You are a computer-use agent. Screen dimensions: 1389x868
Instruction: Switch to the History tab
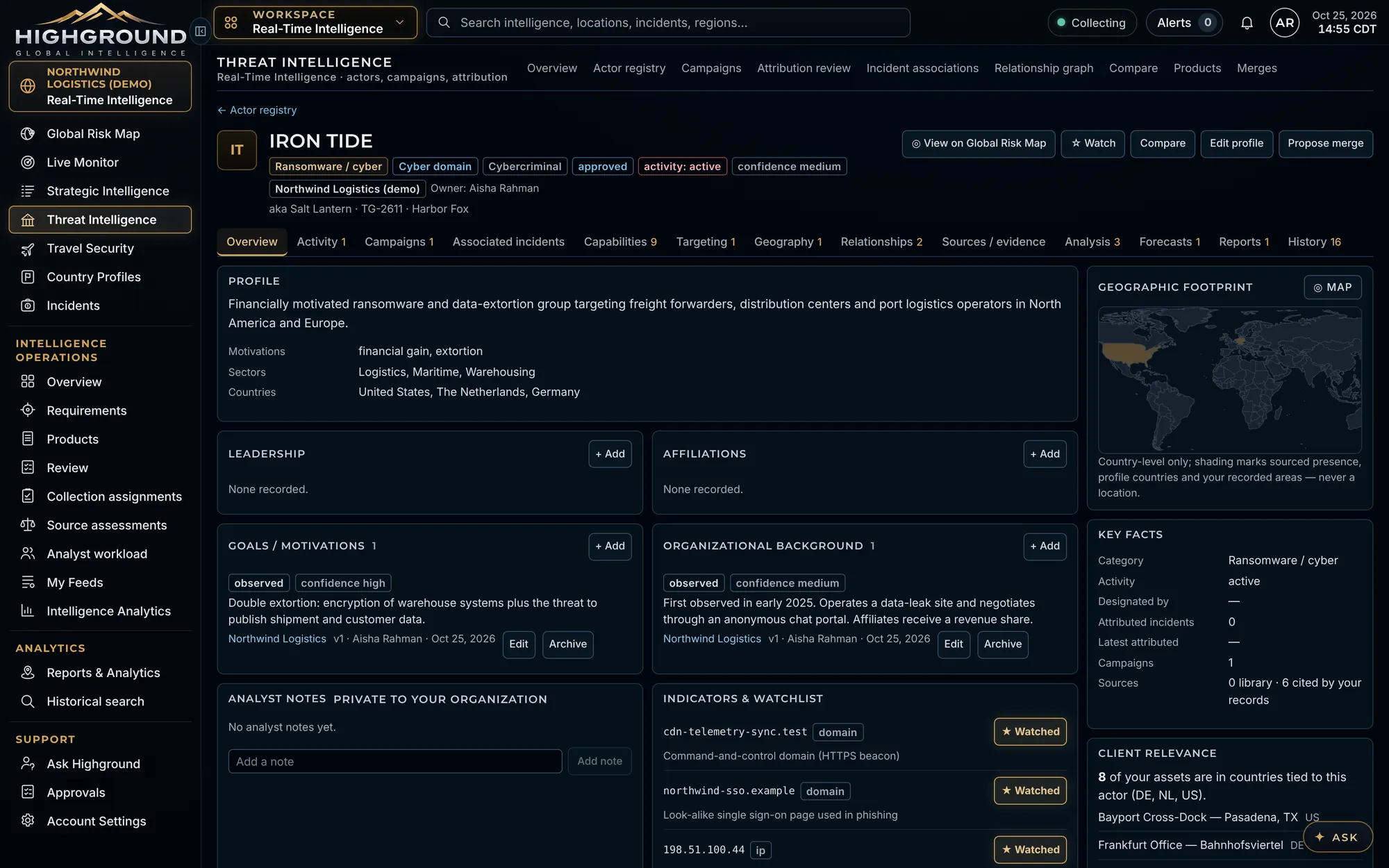1314,242
